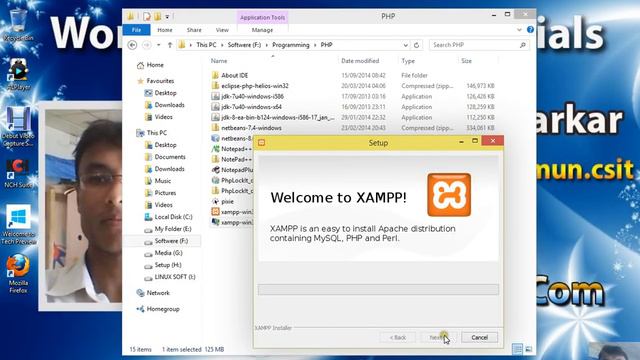This screenshot has width=640, height=360.
Task: Expand the ribbon chevron
Action: (519, 29)
